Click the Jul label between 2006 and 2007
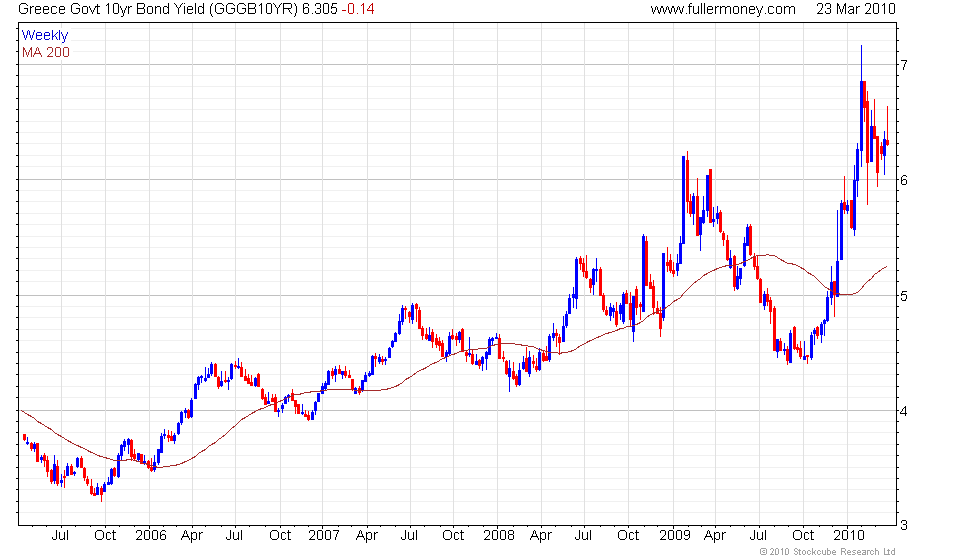Screen dimensions: 980x560 coord(234,535)
